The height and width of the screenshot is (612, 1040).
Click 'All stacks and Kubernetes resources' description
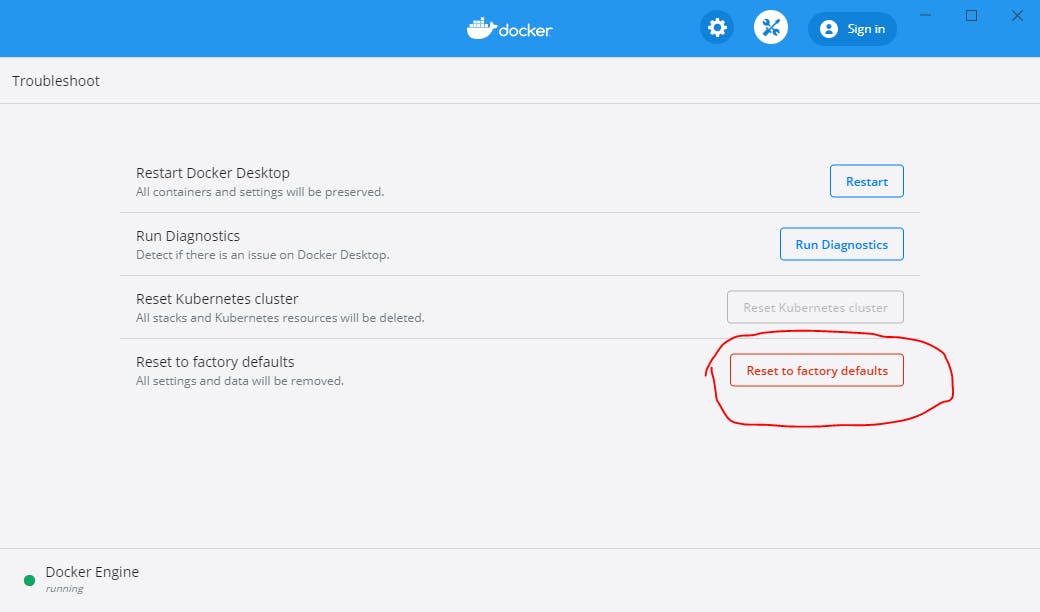point(280,318)
